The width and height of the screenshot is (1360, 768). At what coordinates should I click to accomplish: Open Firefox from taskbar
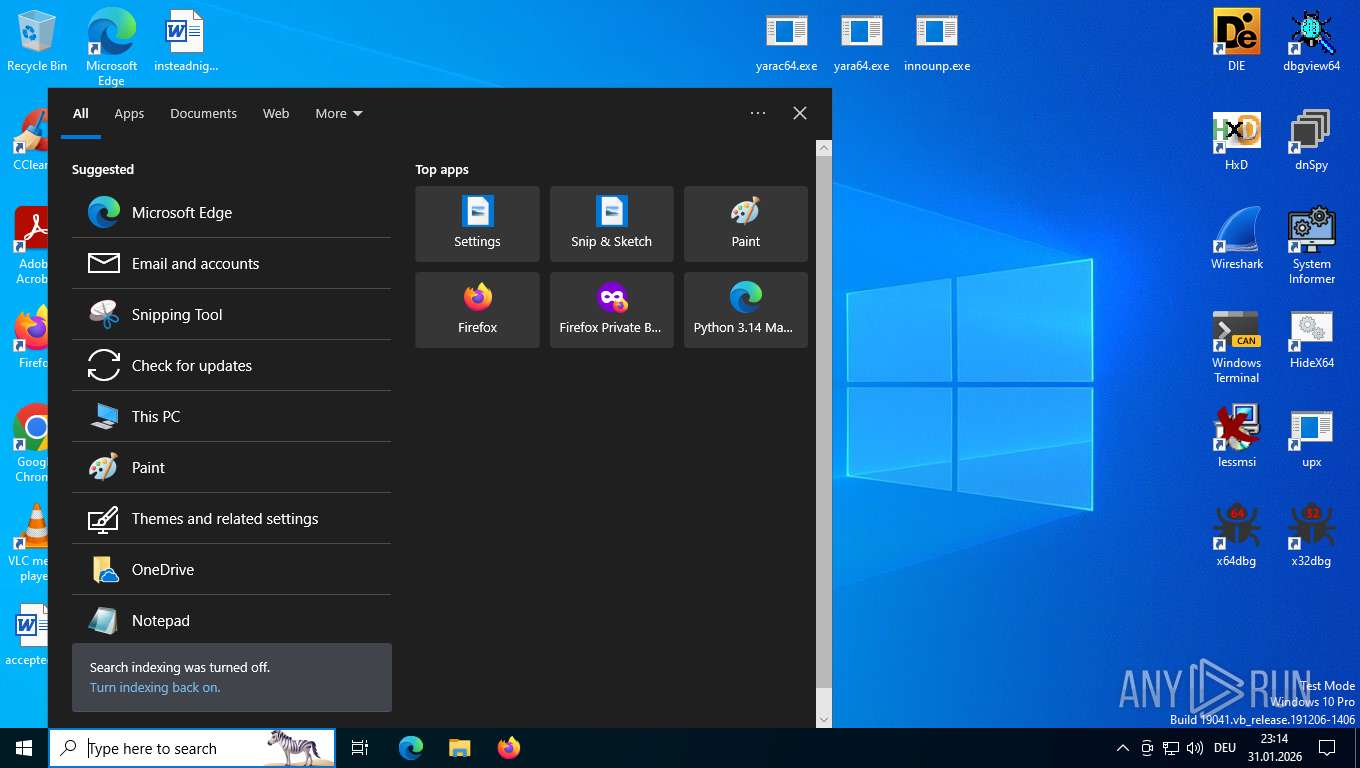[x=509, y=748]
